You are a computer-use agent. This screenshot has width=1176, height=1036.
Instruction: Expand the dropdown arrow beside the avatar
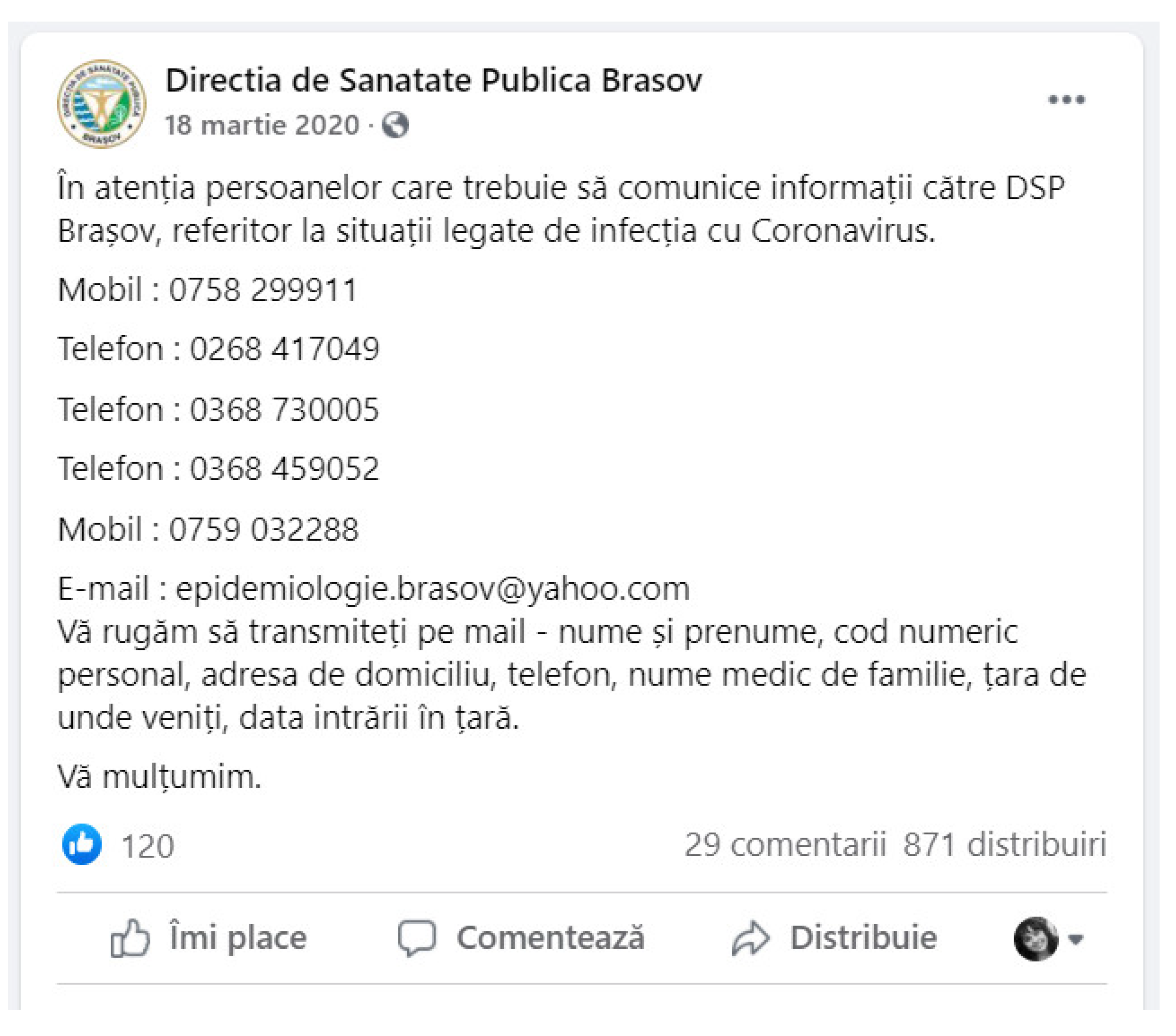coord(1075,939)
